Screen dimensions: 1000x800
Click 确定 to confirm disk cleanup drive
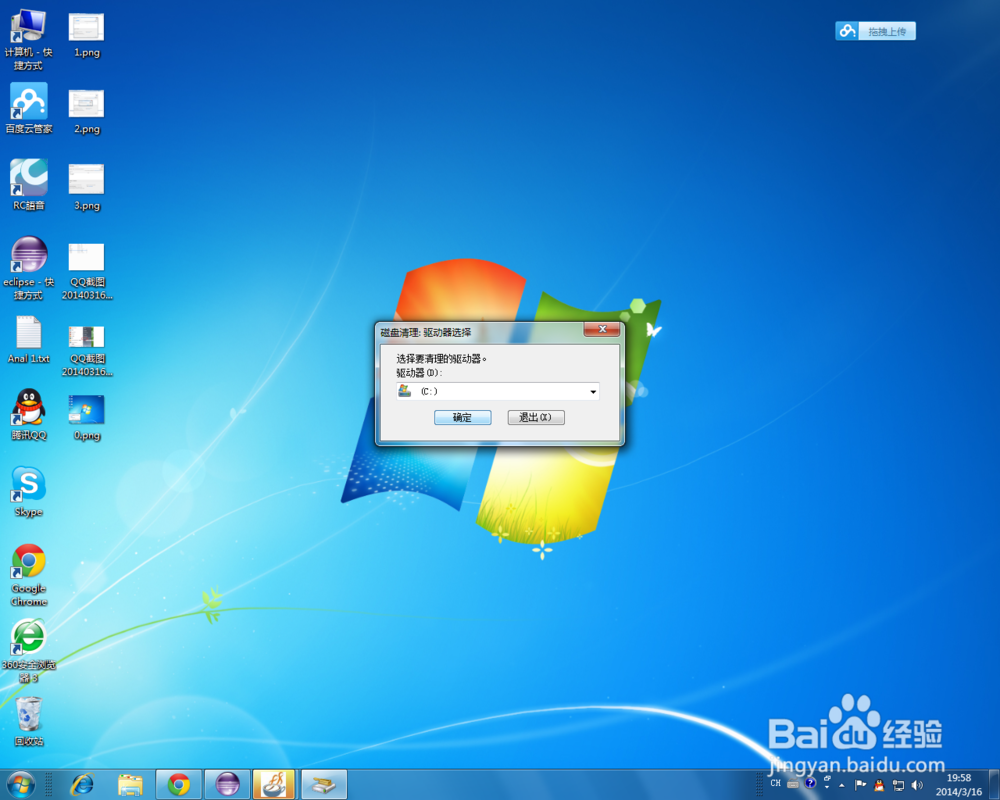462,417
